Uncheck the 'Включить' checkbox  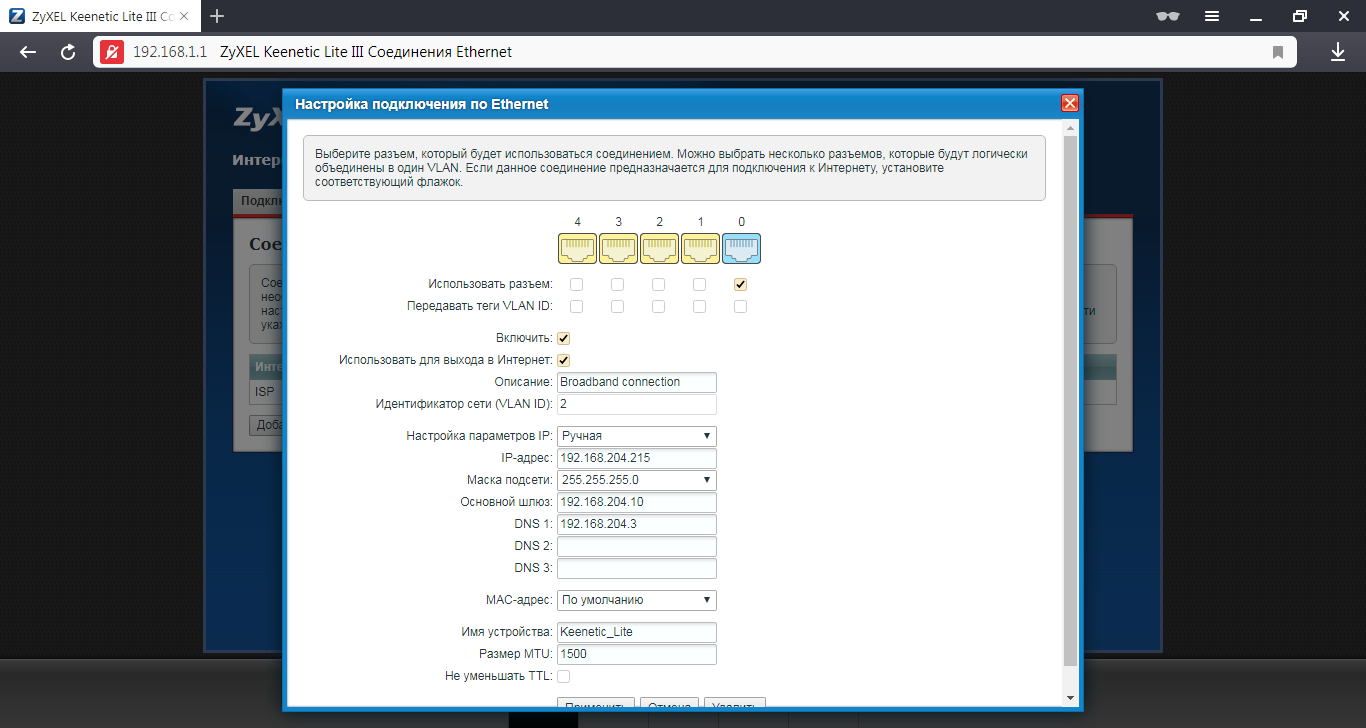[x=564, y=339]
